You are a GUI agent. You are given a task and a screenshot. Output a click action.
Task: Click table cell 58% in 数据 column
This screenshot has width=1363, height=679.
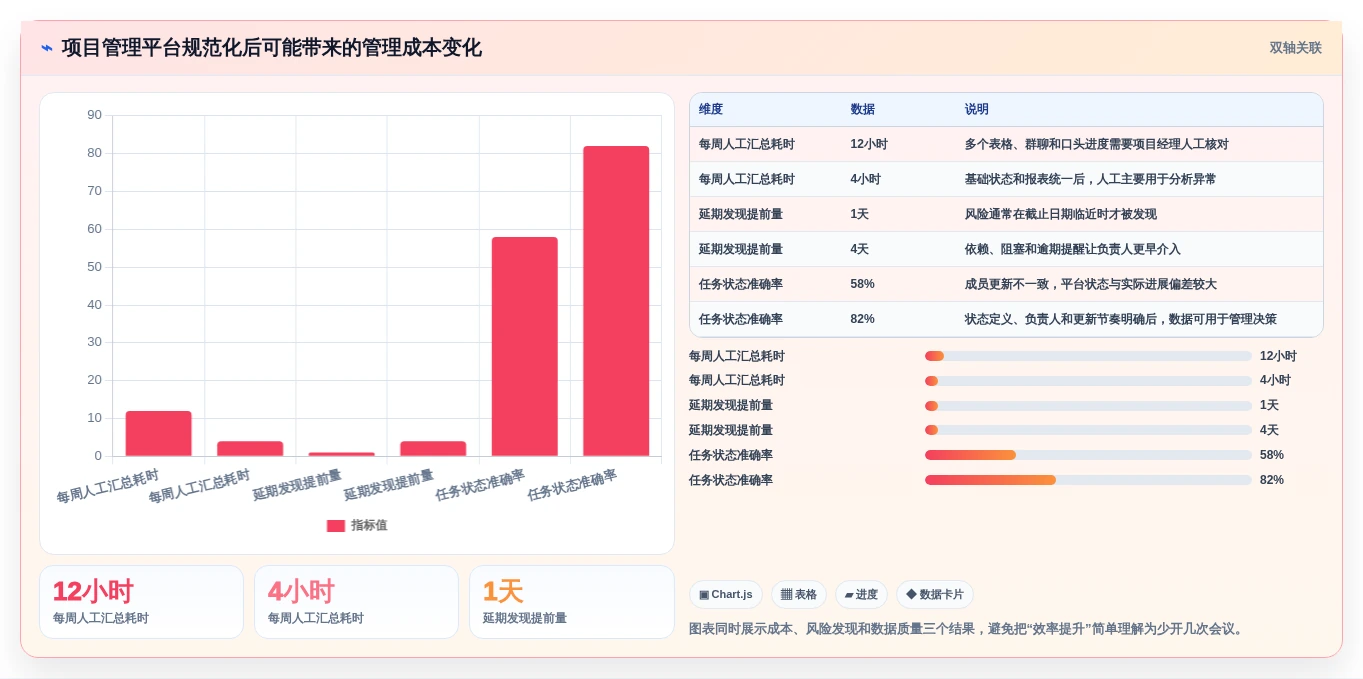click(863, 284)
